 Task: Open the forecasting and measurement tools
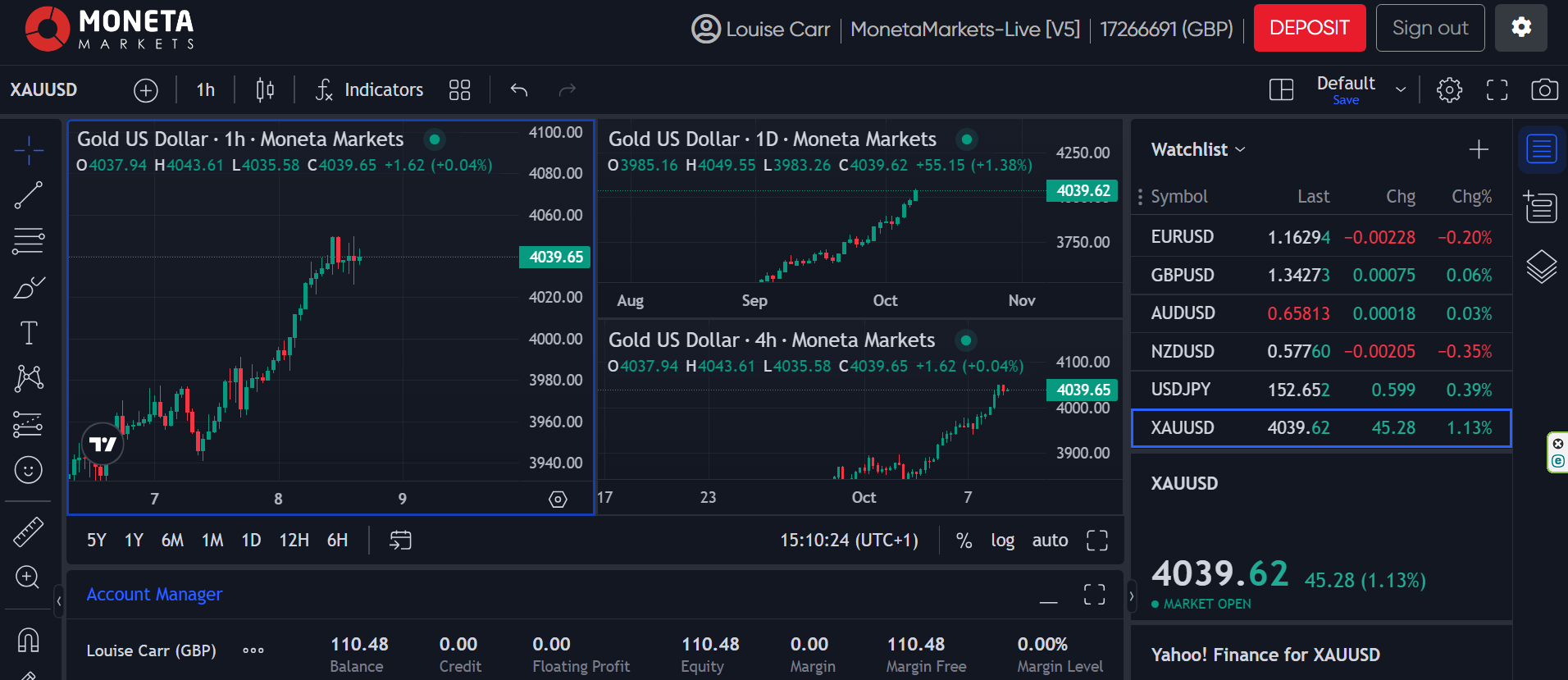pos(29,424)
